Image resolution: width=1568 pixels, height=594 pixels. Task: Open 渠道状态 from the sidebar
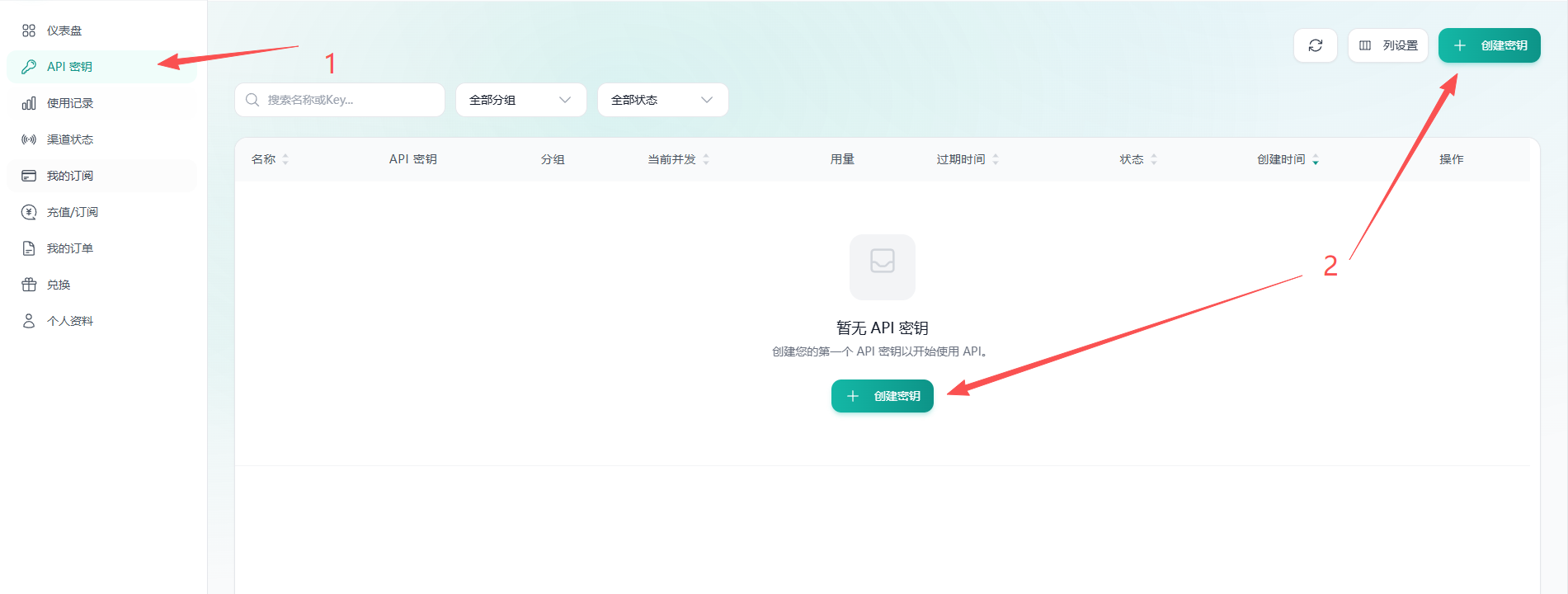101,139
